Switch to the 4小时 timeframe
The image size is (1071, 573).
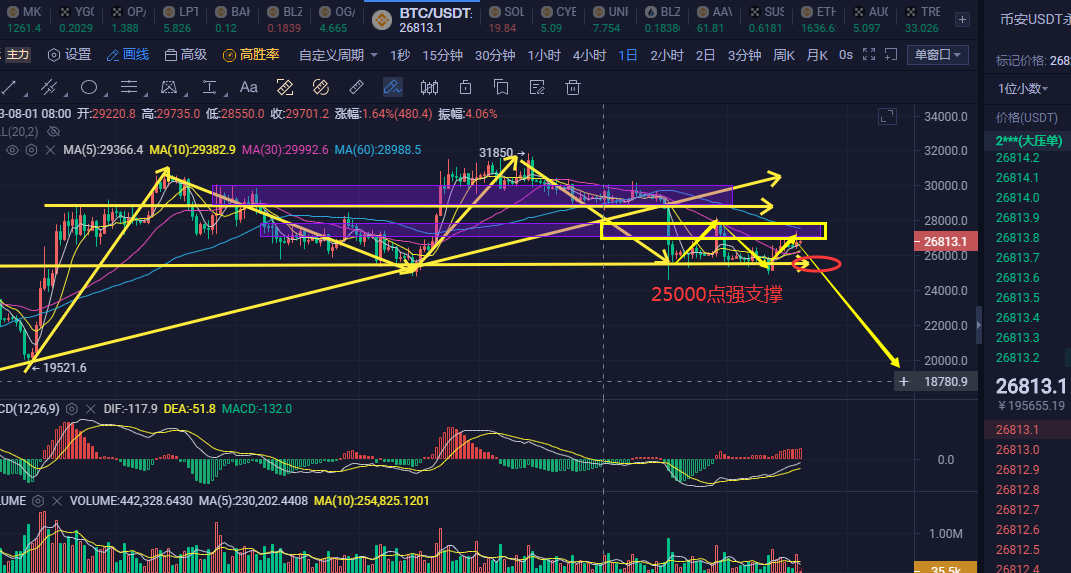tap(589, 55)
